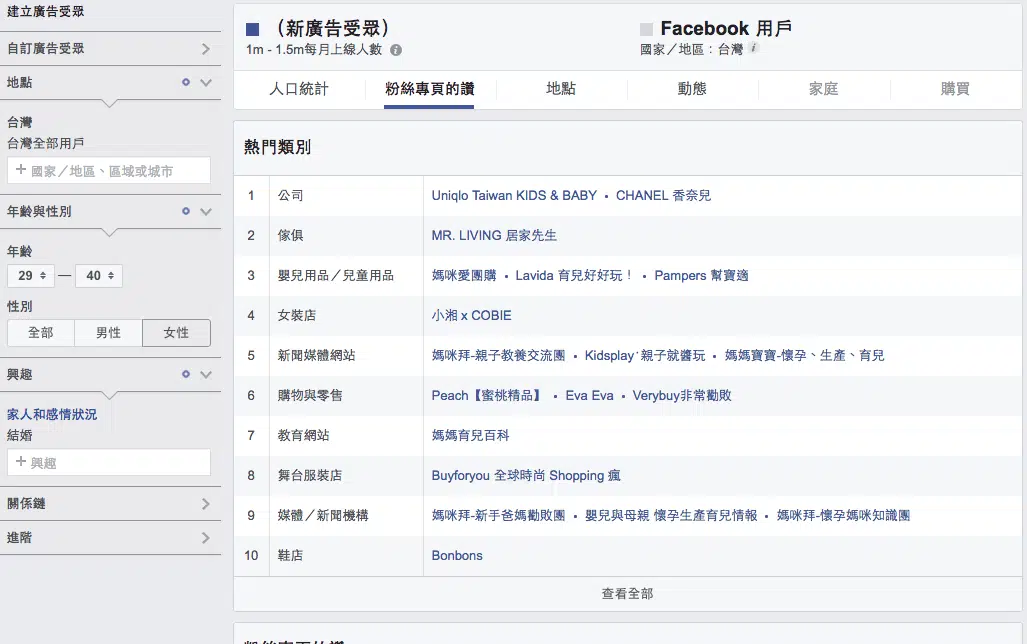Click 查看全部 to view all categories
The height and width of the screenshot is (644, 1027).
(x=627, y=594)
